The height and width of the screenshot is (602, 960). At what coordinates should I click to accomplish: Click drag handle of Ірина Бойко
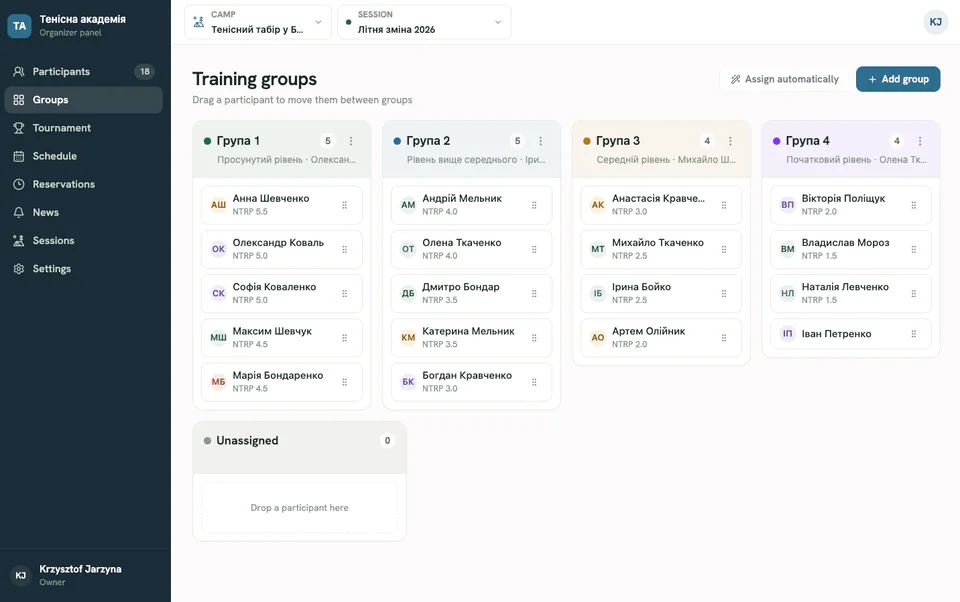point(724,293)
